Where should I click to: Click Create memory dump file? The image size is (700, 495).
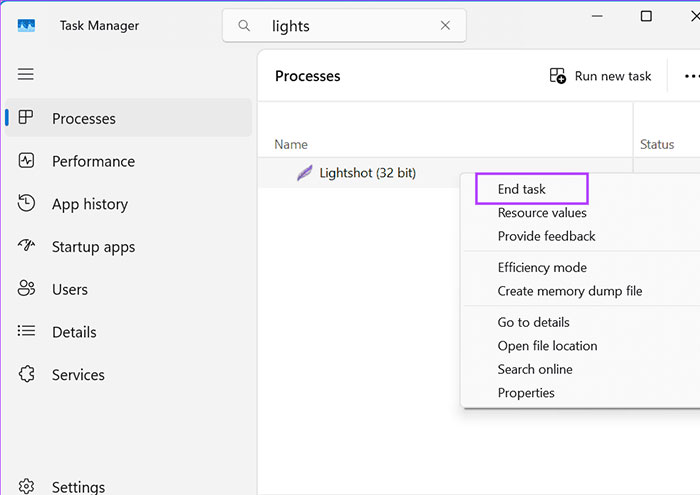click(570, 291)
